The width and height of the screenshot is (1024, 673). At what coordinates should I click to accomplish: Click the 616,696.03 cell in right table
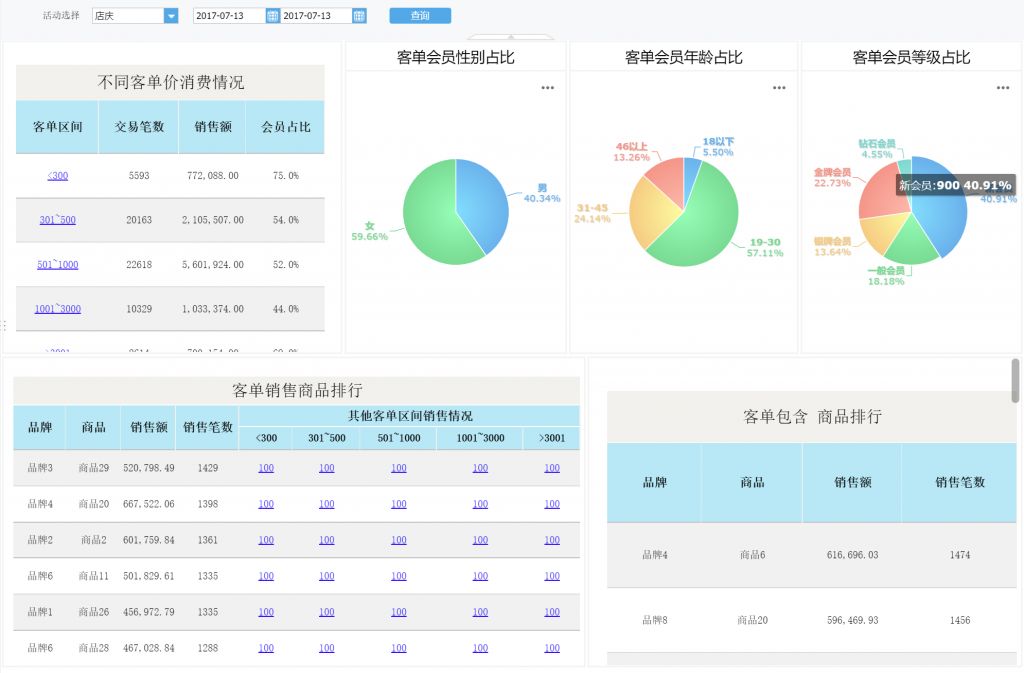coord(852,555)
